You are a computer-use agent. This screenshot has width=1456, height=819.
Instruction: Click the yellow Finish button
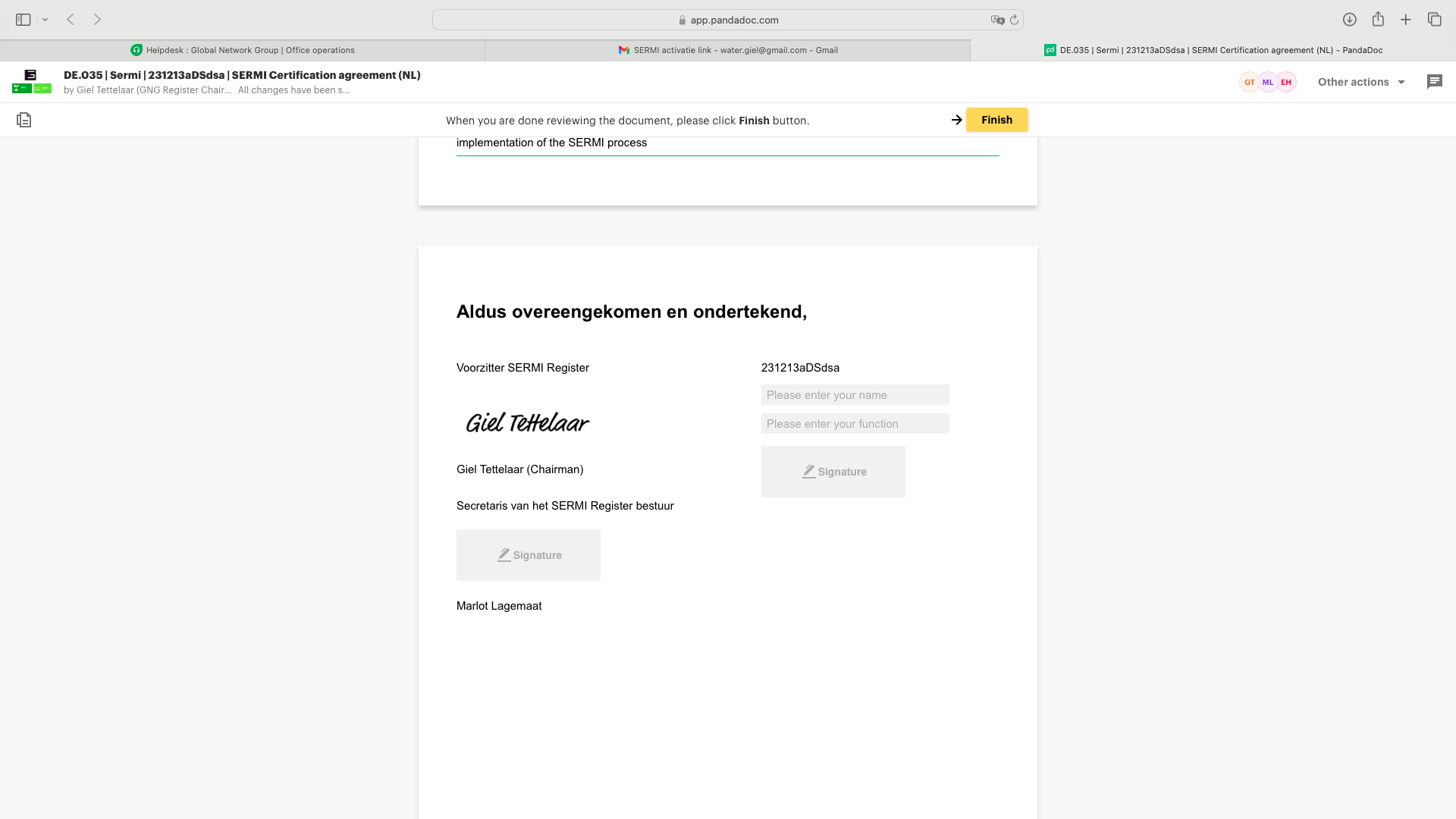pyautogui.click(x=996, y=120)
